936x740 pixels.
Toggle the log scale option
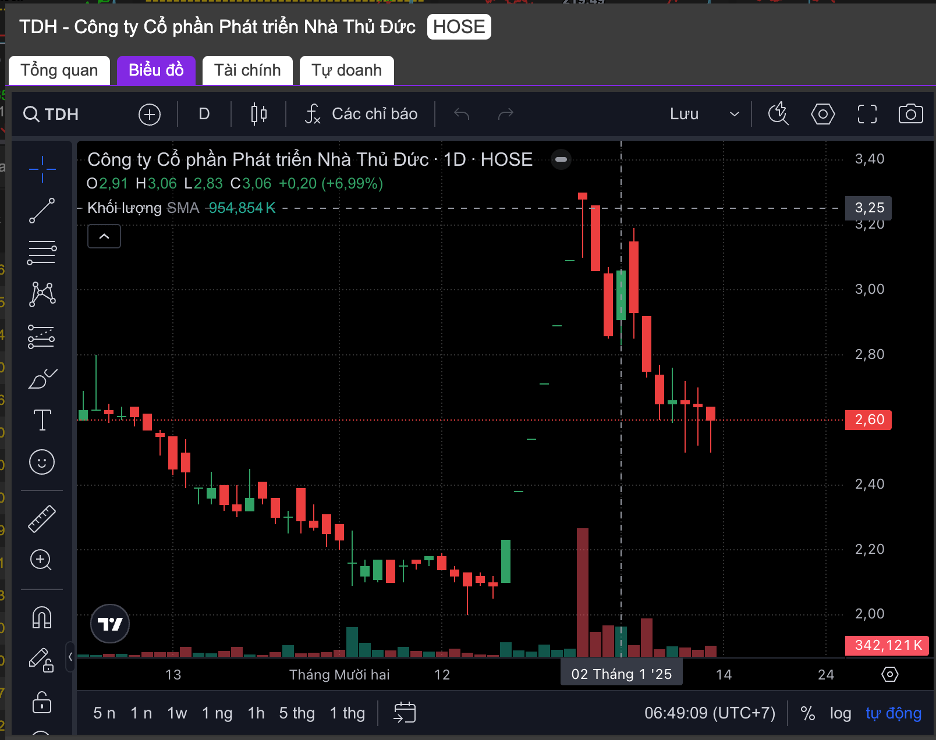tap(840, 713)
